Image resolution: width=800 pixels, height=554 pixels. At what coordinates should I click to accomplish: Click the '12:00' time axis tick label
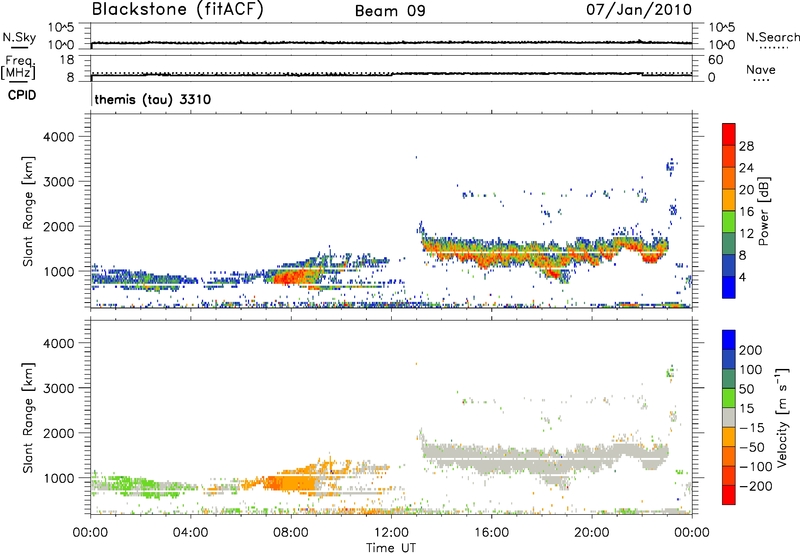391,533
